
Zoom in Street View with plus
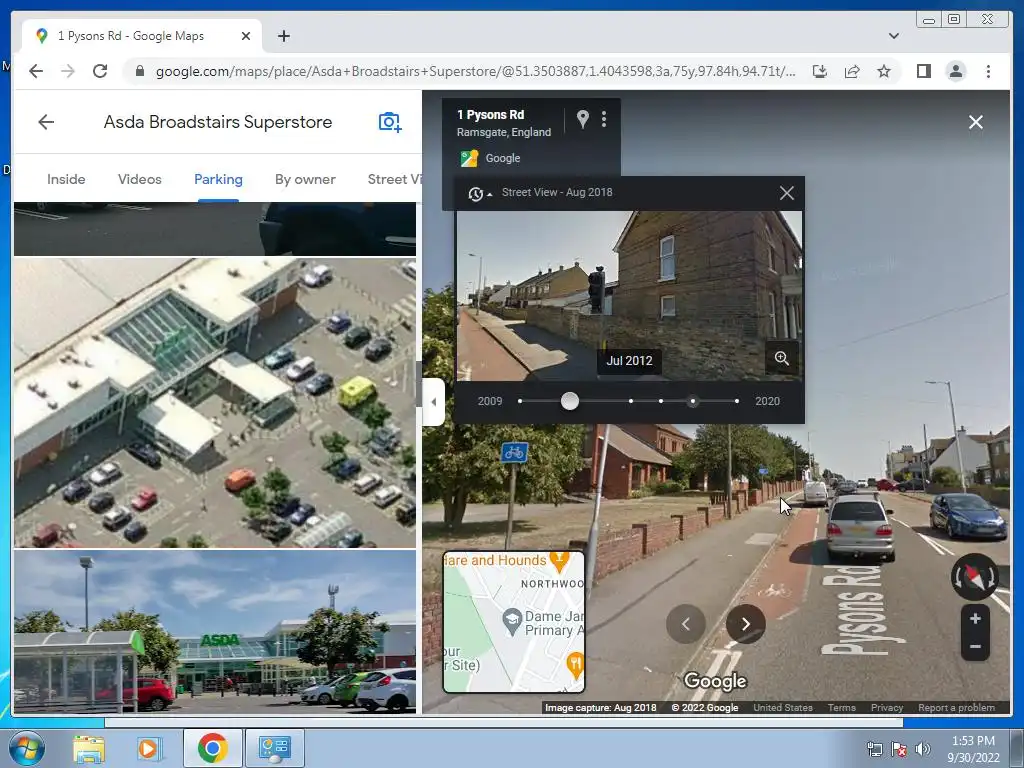click(x=975, y=618)
